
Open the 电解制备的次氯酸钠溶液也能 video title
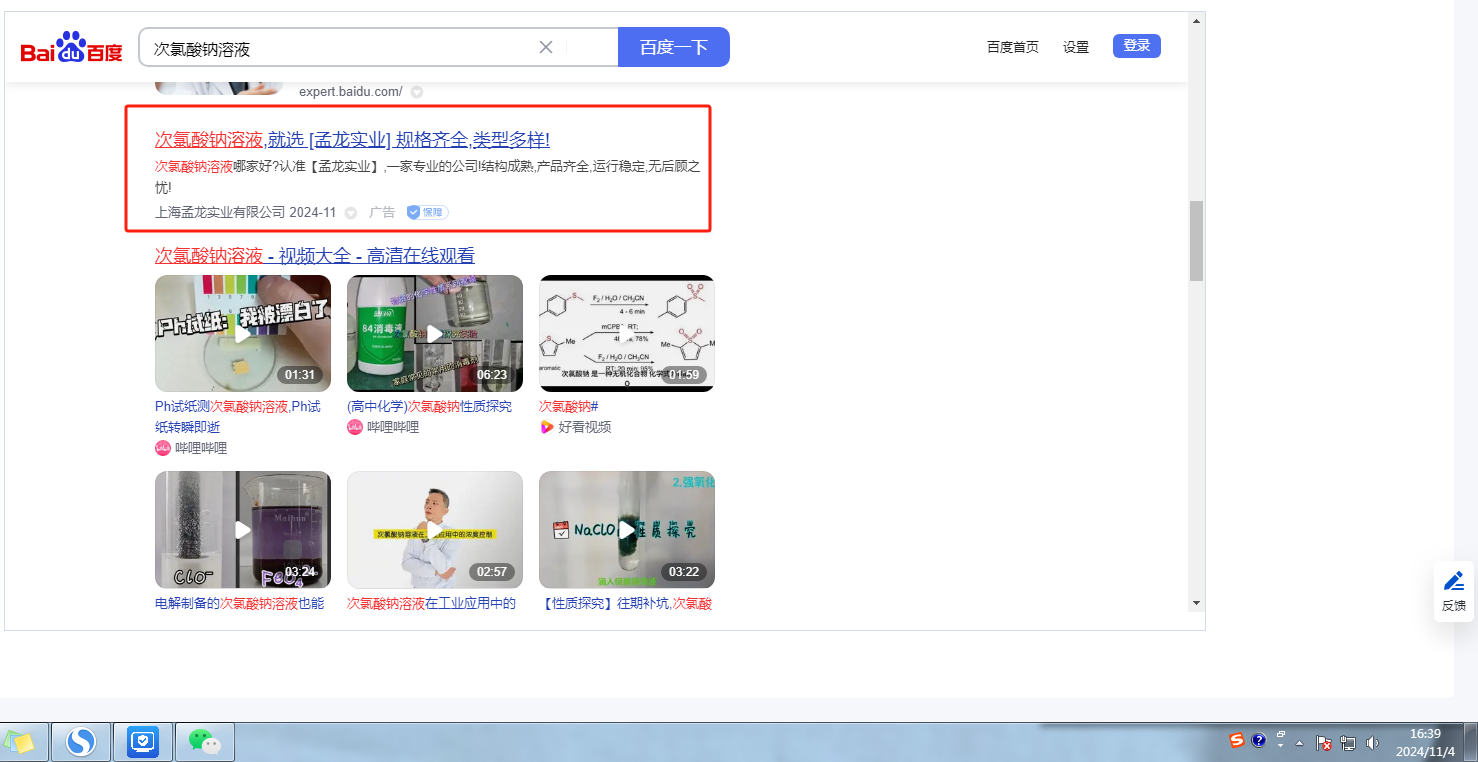(x=239, y=603)
